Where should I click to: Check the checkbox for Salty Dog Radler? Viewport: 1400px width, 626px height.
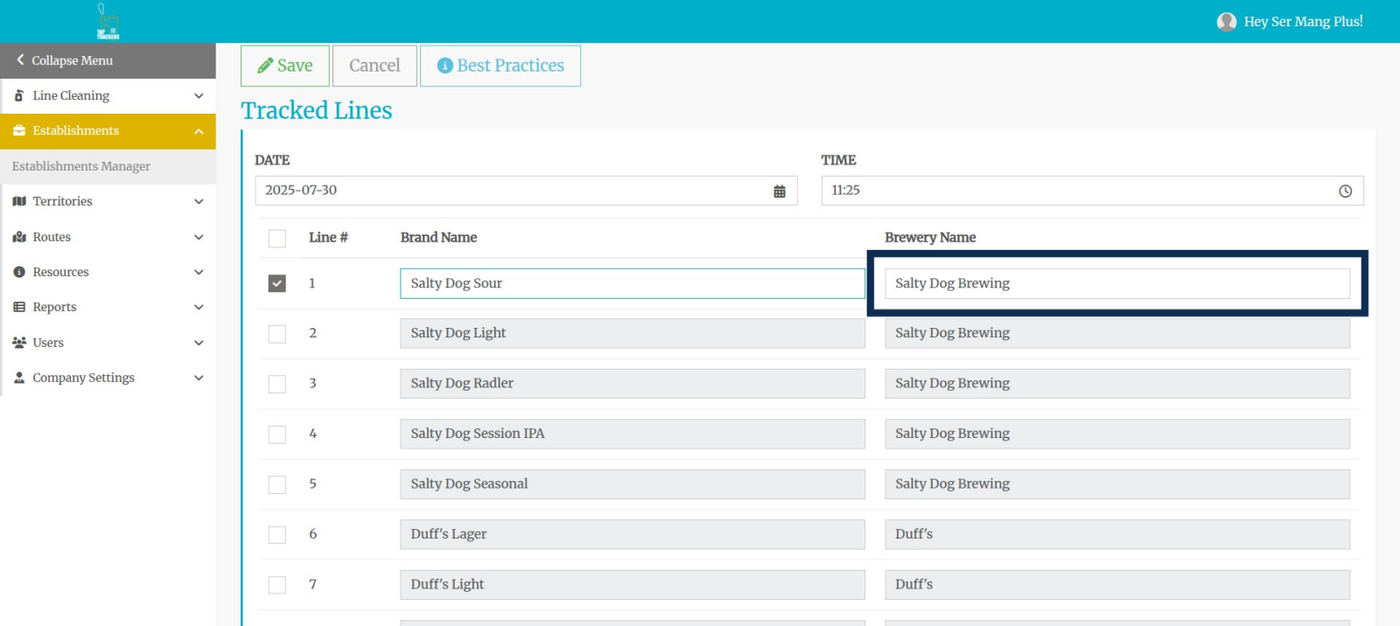coord(277,384)
